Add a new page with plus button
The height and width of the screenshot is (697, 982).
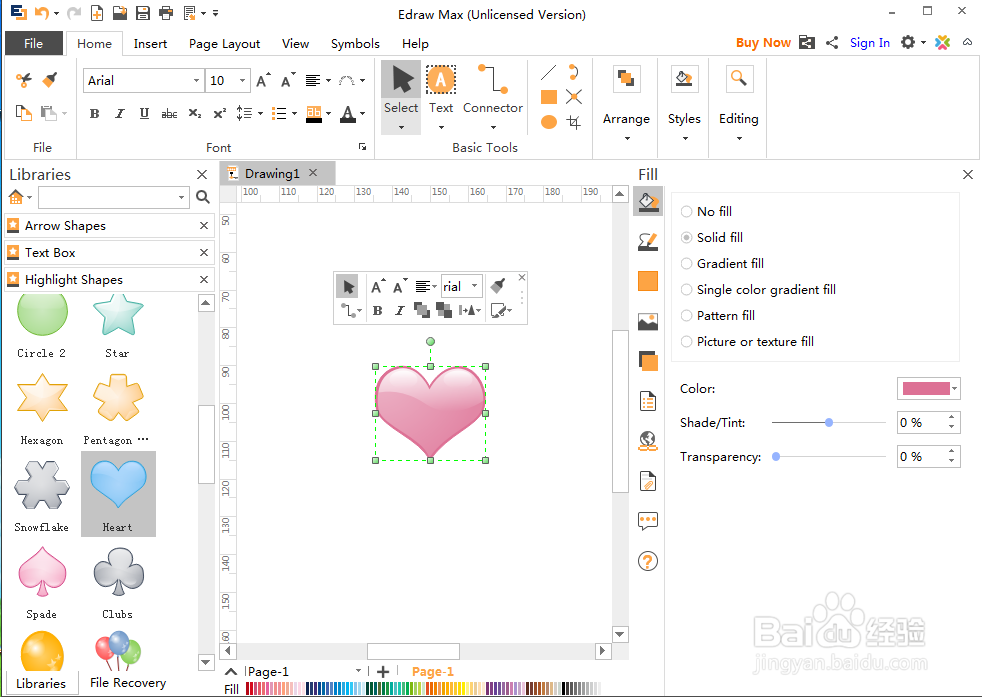tap(383, 671)
